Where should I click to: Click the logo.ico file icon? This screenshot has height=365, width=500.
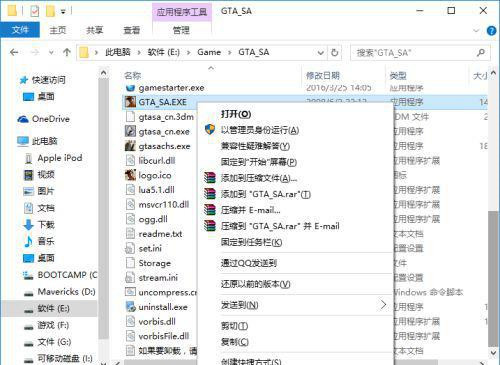130,175
